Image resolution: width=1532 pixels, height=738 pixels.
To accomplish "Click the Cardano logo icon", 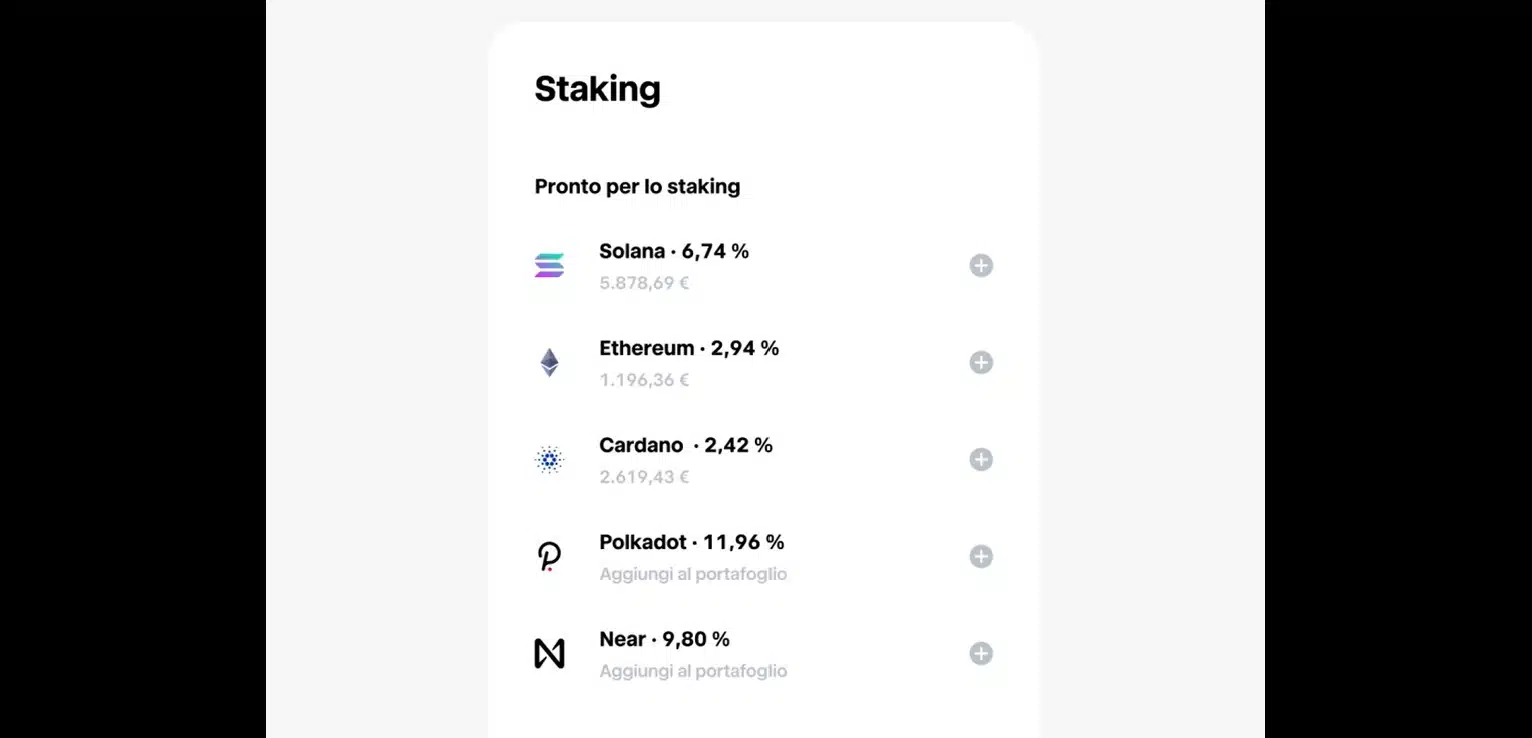I will (549, 459).
